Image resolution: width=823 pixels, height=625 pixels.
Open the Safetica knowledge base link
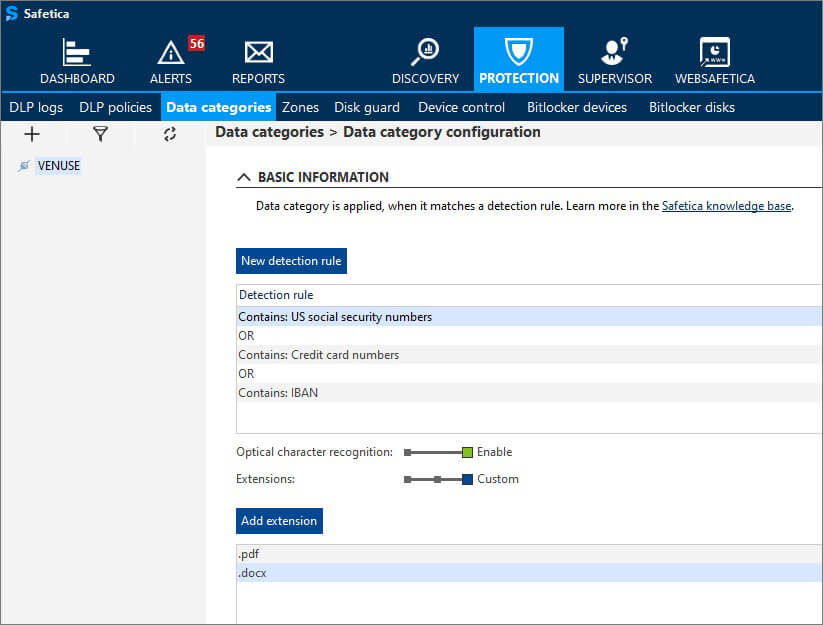tap(726, 206)
